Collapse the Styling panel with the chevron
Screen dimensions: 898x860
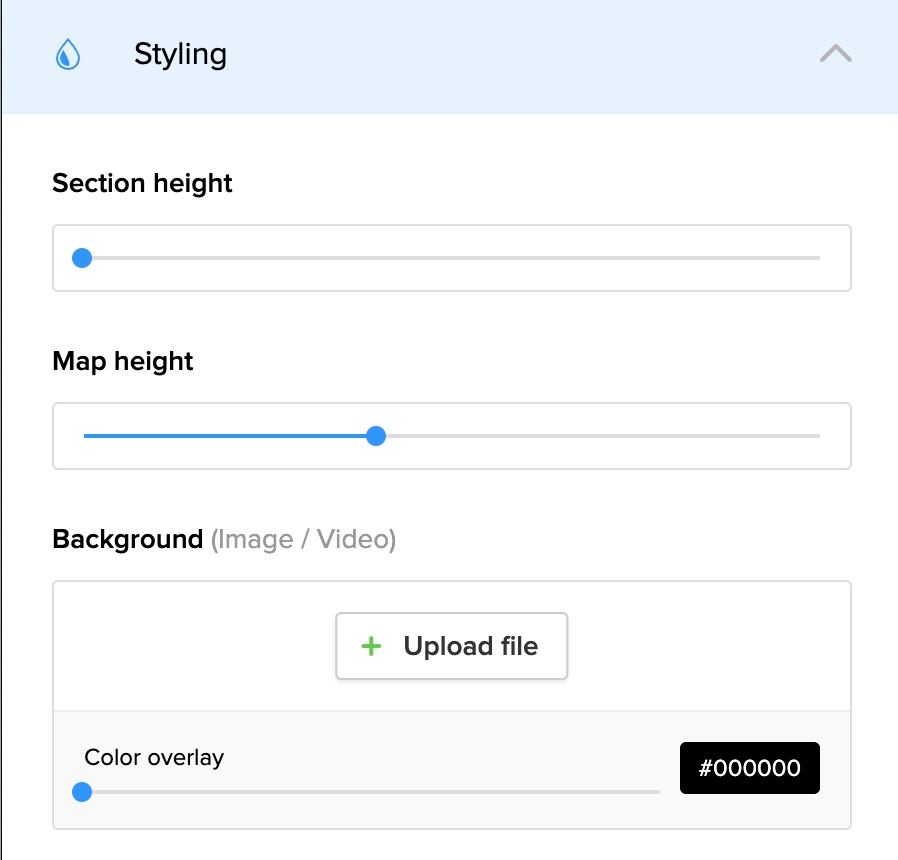pyautogui.click(x=835, y=54)
